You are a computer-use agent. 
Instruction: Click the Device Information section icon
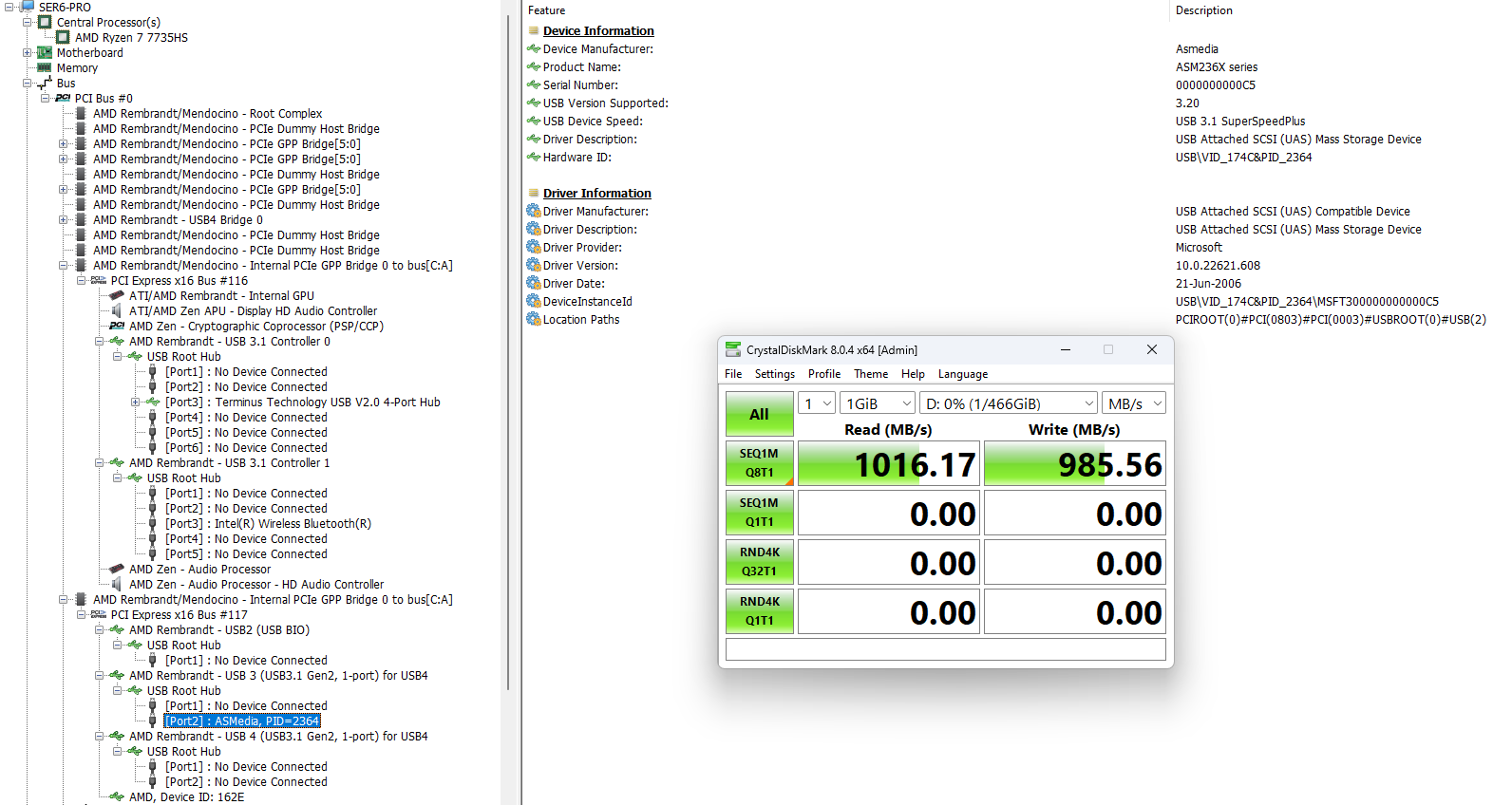tap(534, 30)
